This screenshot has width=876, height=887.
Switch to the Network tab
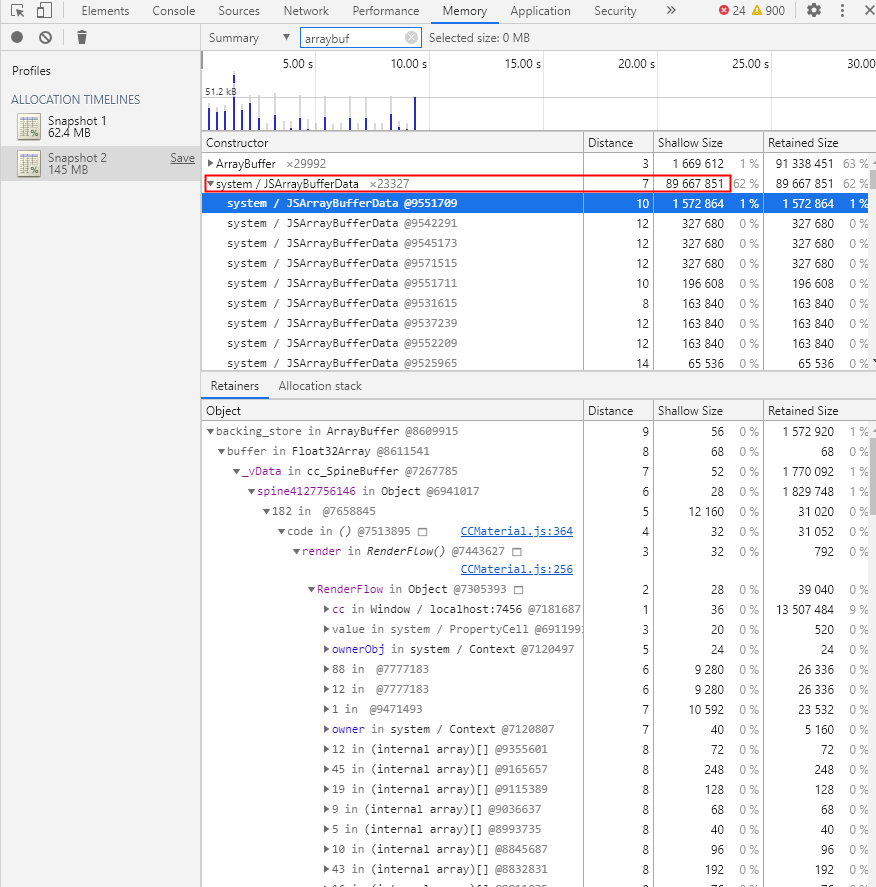(x=306, y=11)
